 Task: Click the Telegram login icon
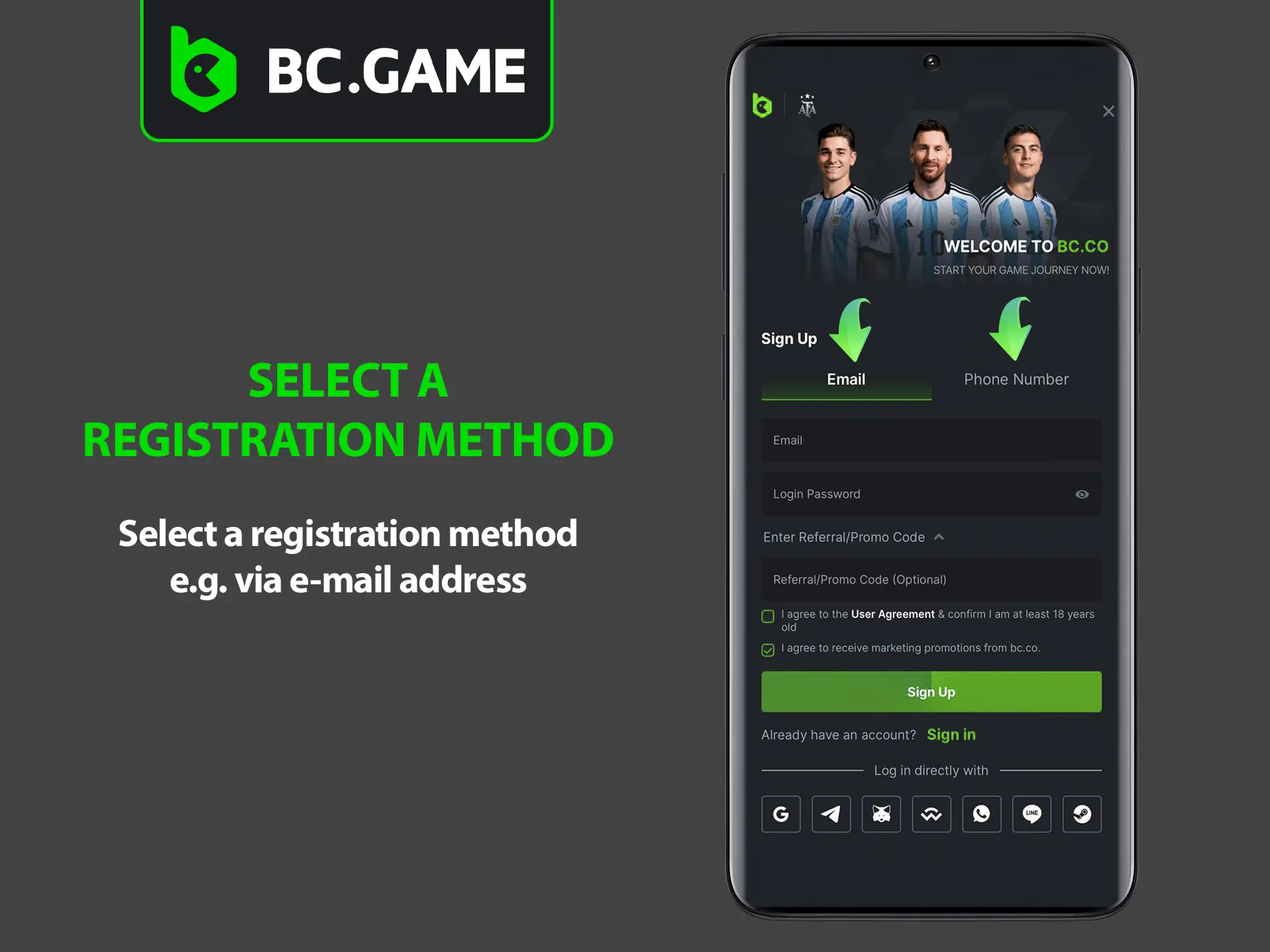pyautogui.click(x=832, y=814)
